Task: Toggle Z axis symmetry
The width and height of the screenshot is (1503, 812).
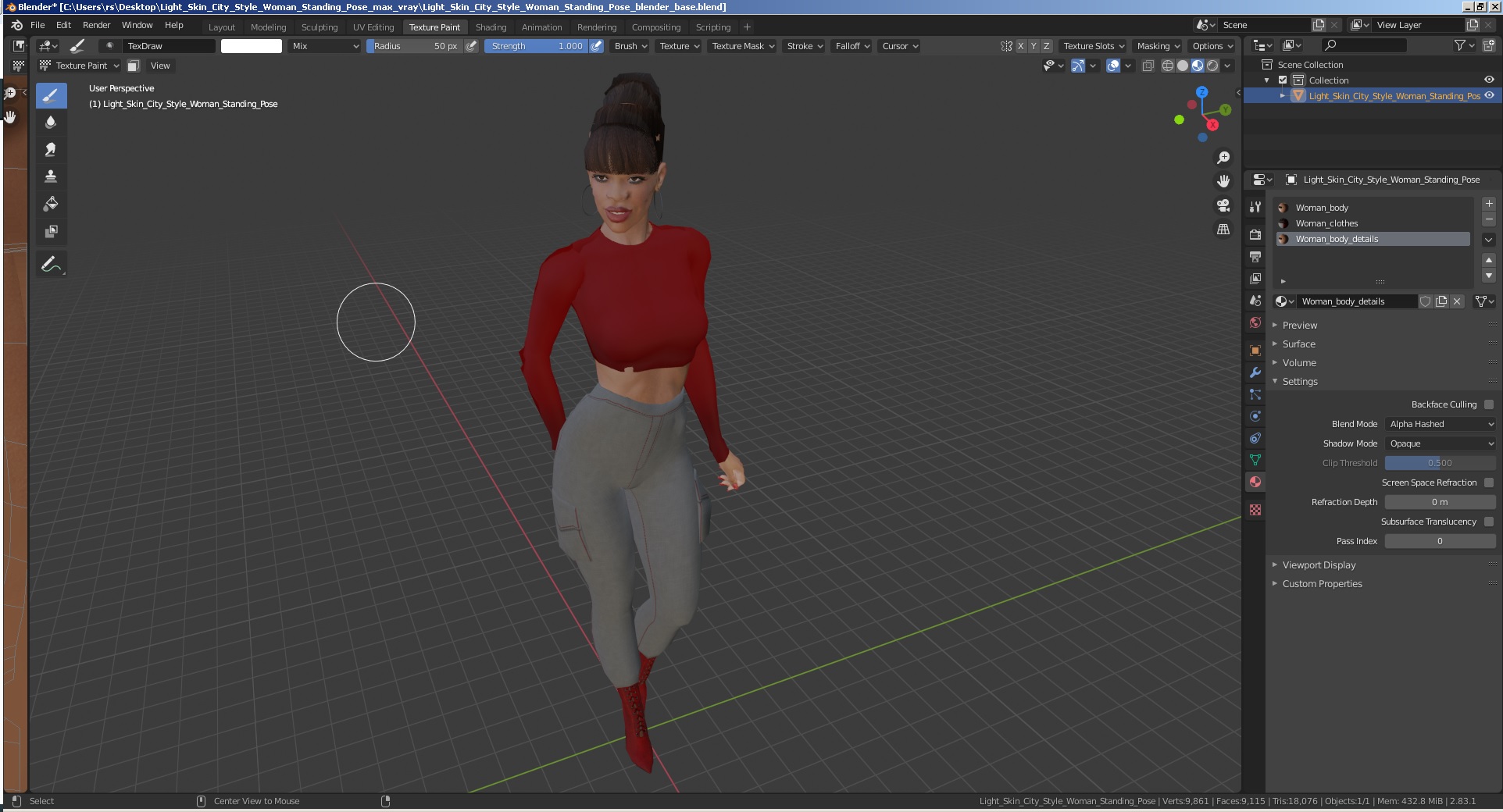Action: click(1047, 46)
